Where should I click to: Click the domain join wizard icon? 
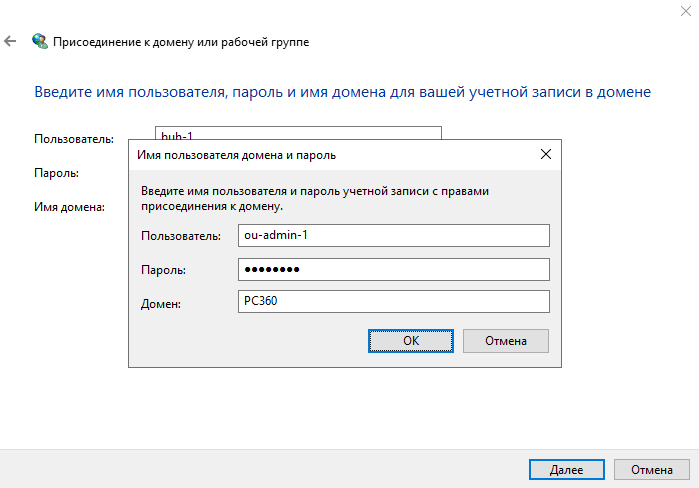[39, 42]
